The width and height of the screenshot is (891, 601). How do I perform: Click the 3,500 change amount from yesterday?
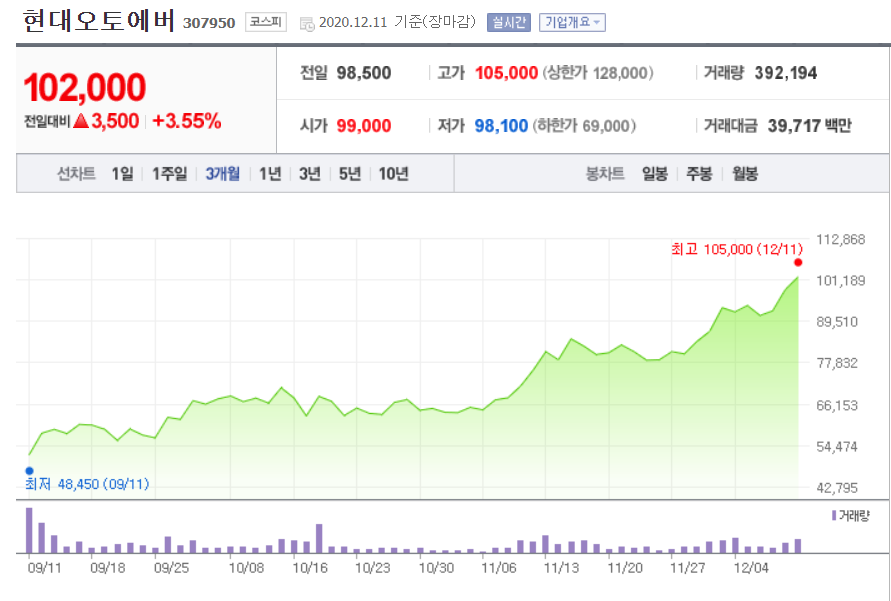115,121
